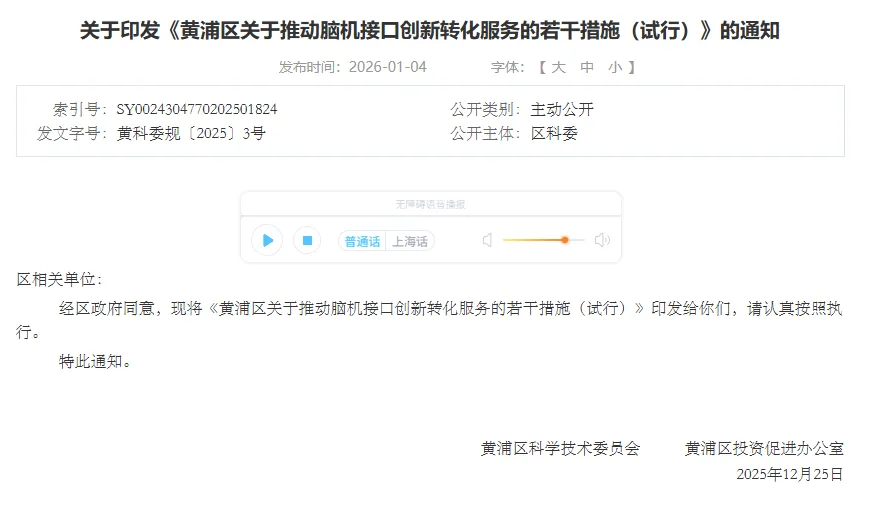Screen dimensions: 869x509
Task: Click publish date 2026-01-04
Action: [387, 67]
